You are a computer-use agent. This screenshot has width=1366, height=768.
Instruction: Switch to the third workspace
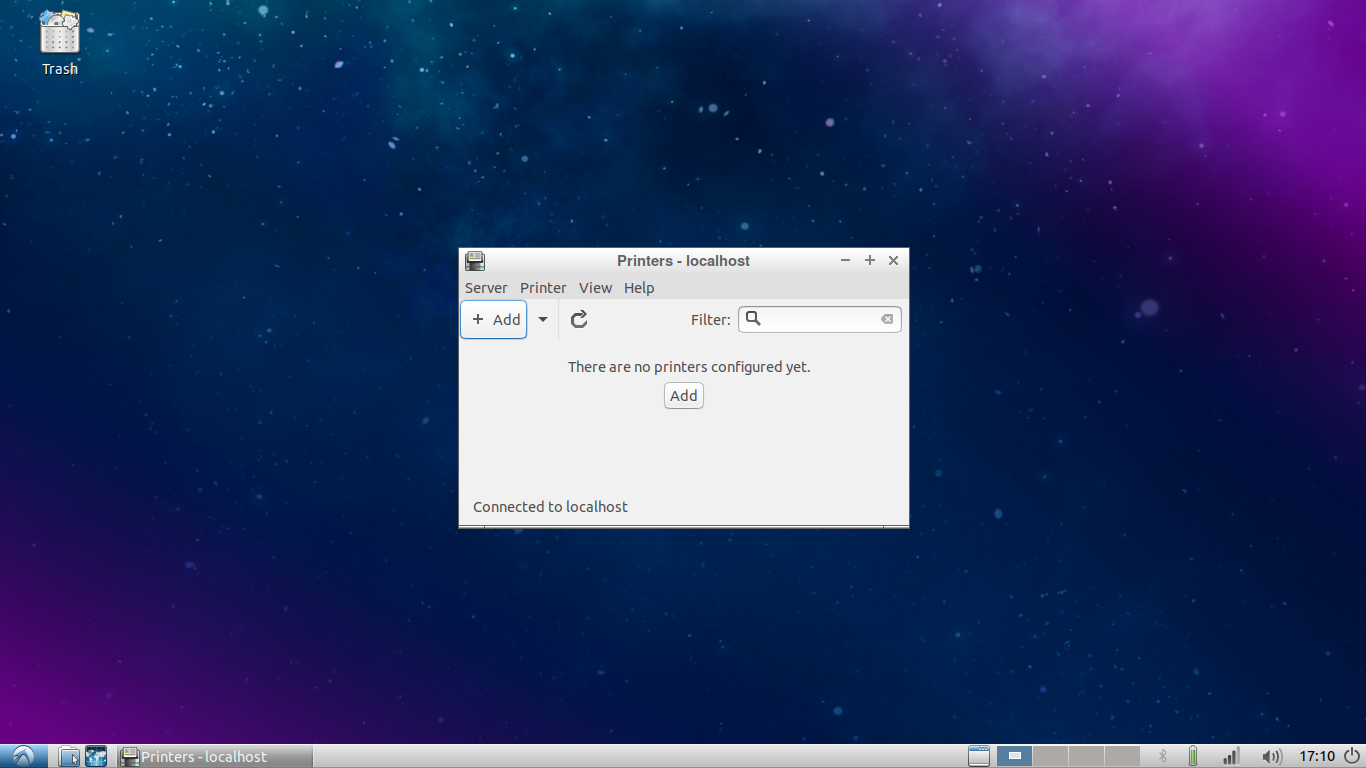click(1087, 757)
